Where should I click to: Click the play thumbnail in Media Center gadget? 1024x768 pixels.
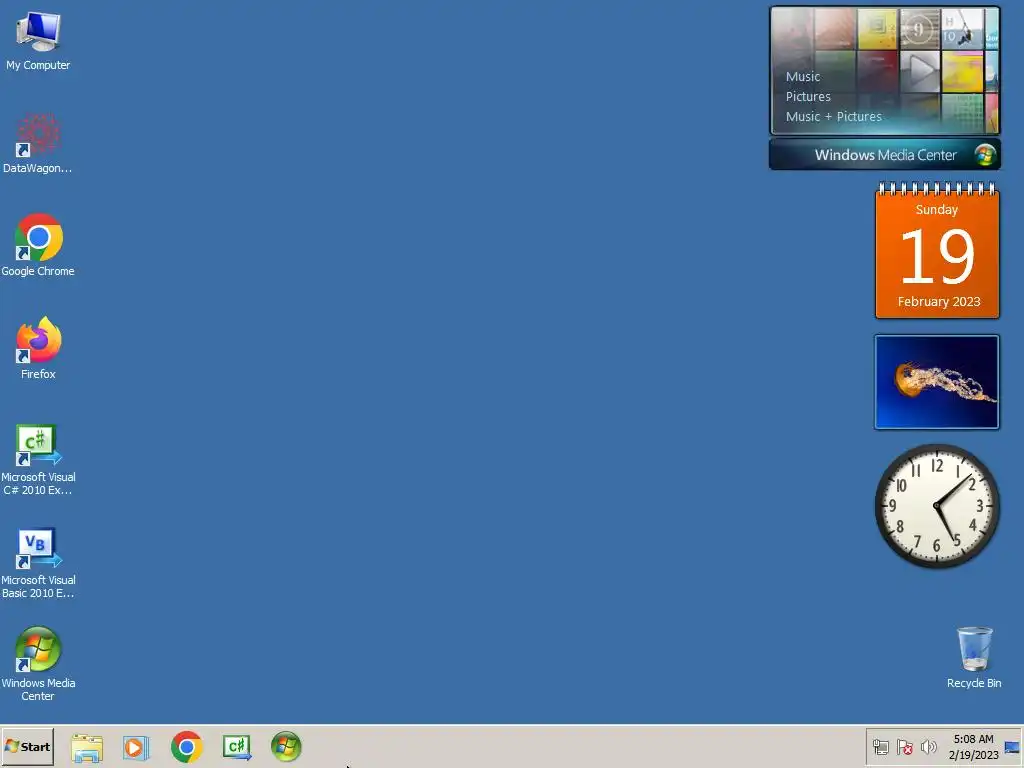point(920,70)
